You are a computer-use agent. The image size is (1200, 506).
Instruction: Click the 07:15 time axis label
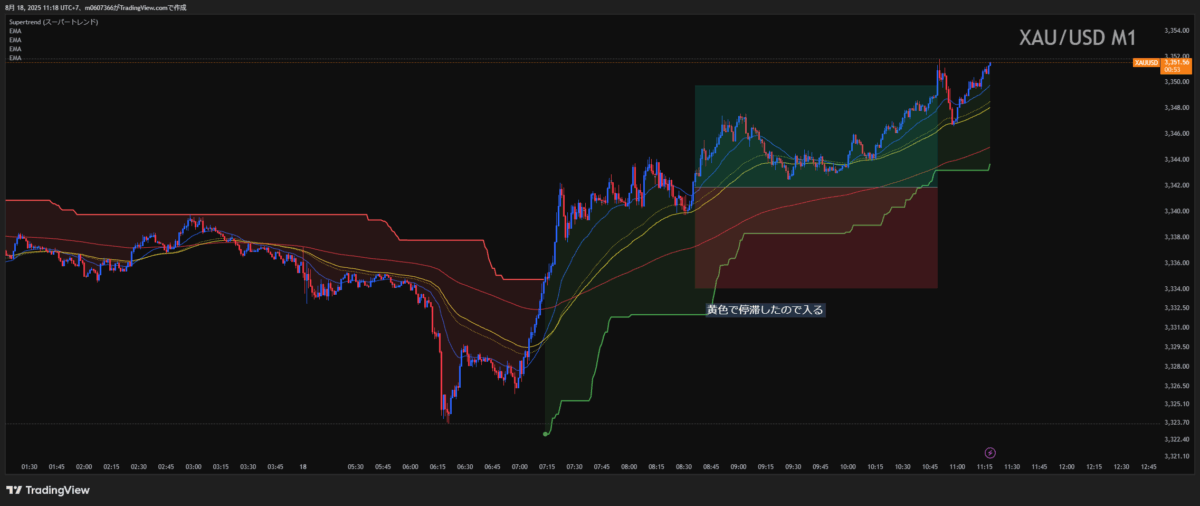(547, 467)
